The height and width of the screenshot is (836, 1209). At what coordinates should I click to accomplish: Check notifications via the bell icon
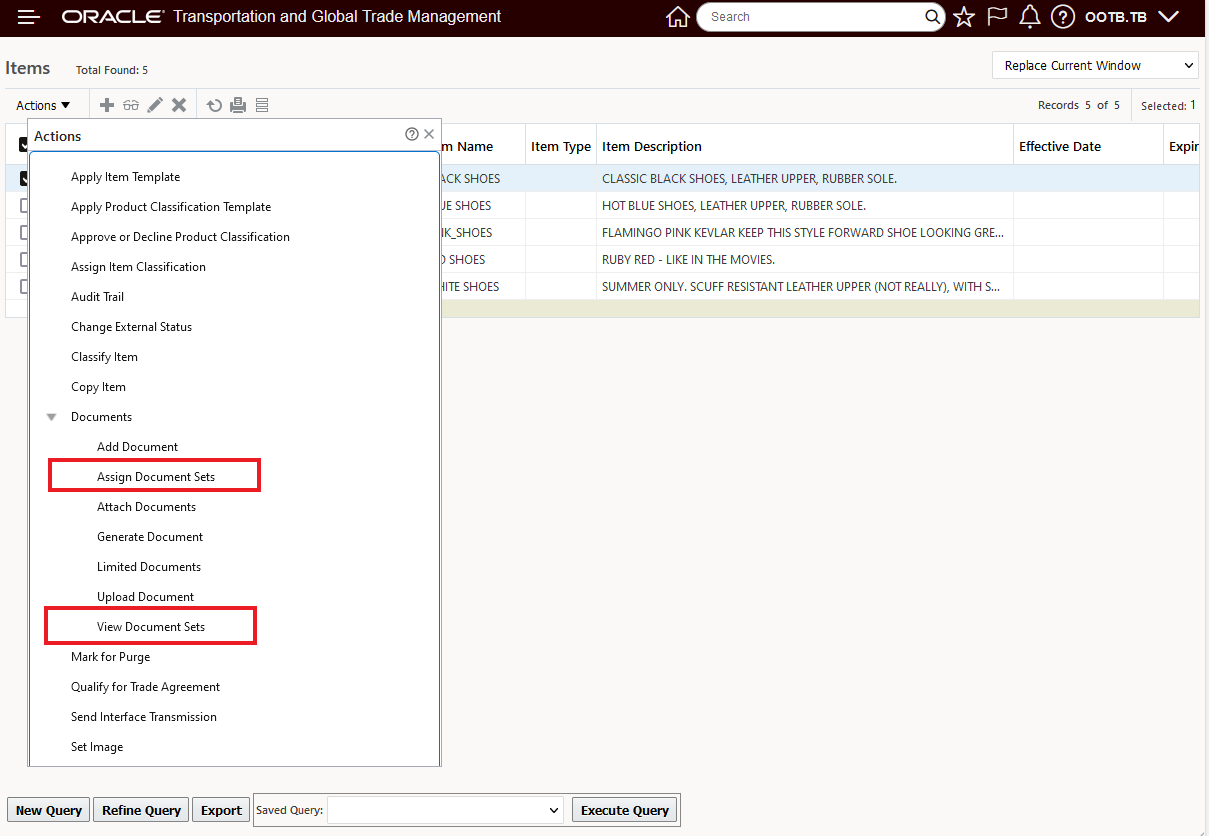click(1029, 16)
